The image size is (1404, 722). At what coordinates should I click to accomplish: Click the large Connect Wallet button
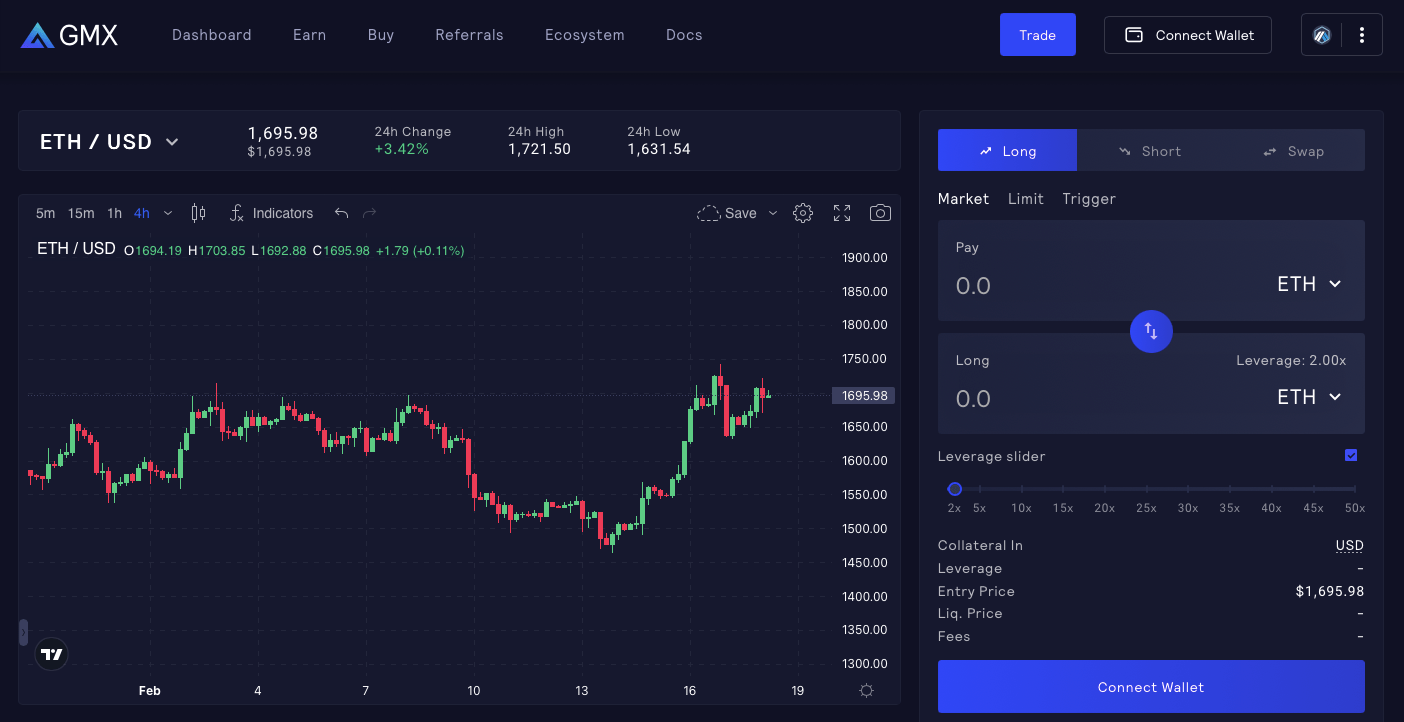(x=1151, y=687)
